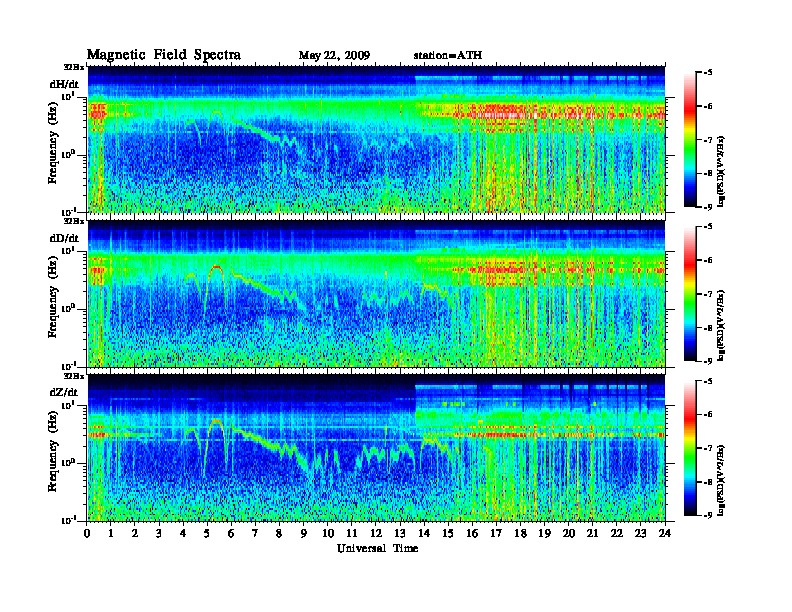Click the hour 16 tick label on the time axis

(x=472, y=533)
